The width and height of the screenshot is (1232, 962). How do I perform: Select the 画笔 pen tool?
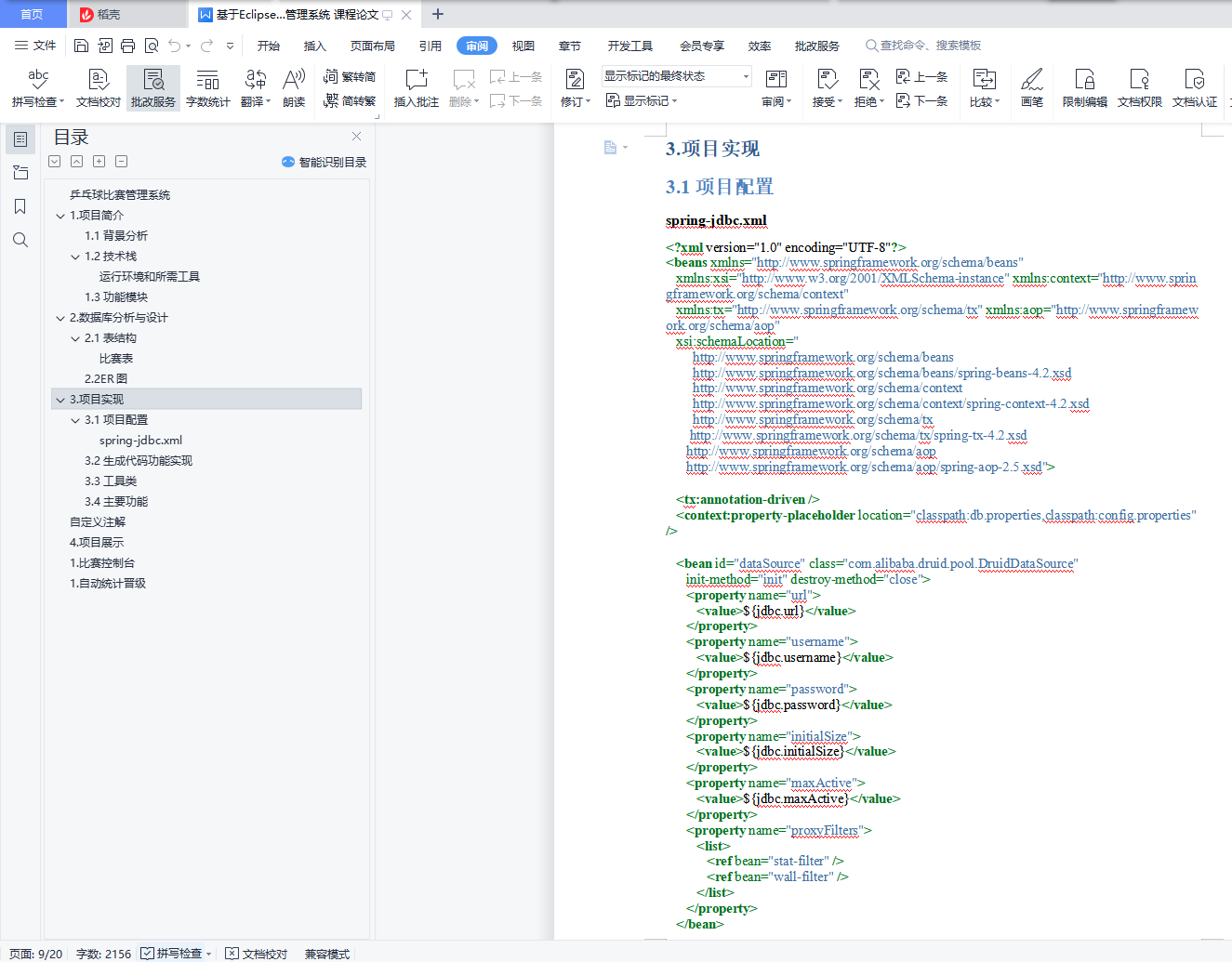click(1032, 87)
